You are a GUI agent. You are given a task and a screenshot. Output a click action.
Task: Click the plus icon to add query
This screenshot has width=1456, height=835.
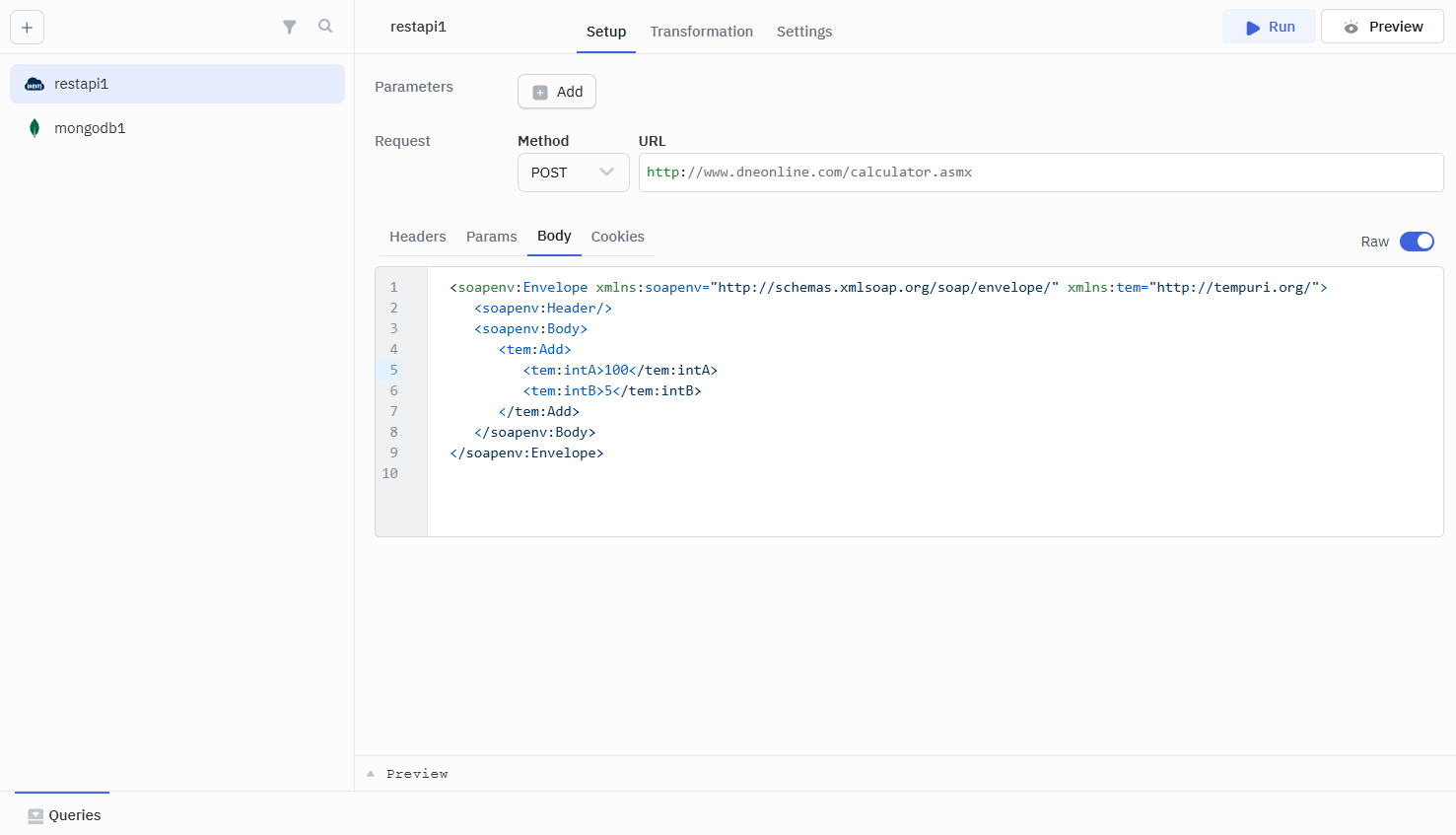pyautogui.click(x=27, y=28)
